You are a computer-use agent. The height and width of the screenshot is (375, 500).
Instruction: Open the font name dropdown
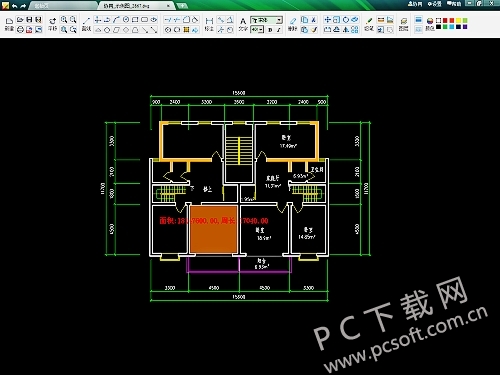tap(267, 20)
